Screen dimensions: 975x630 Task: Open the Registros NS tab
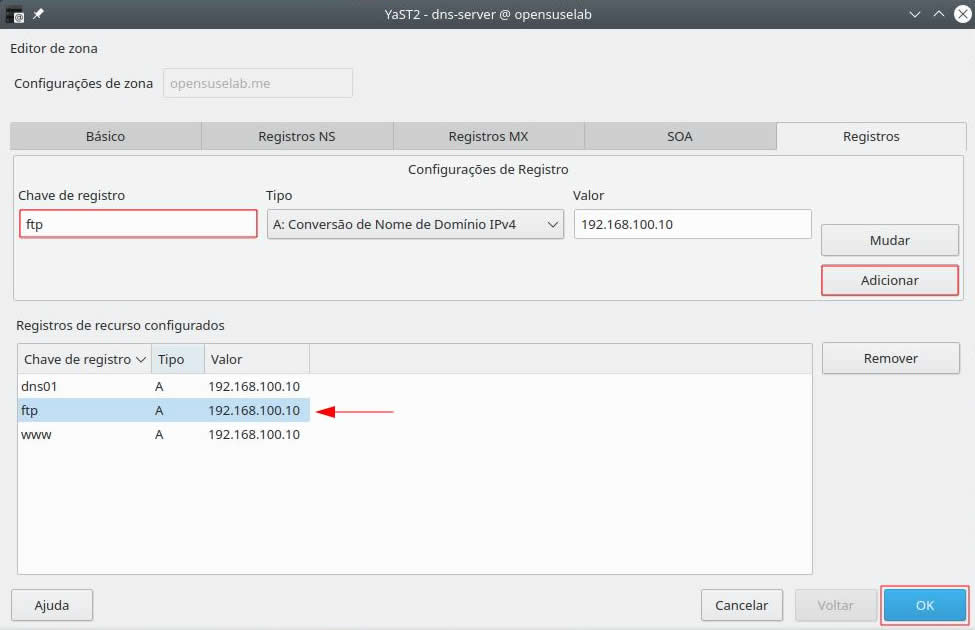click(297, 137)
